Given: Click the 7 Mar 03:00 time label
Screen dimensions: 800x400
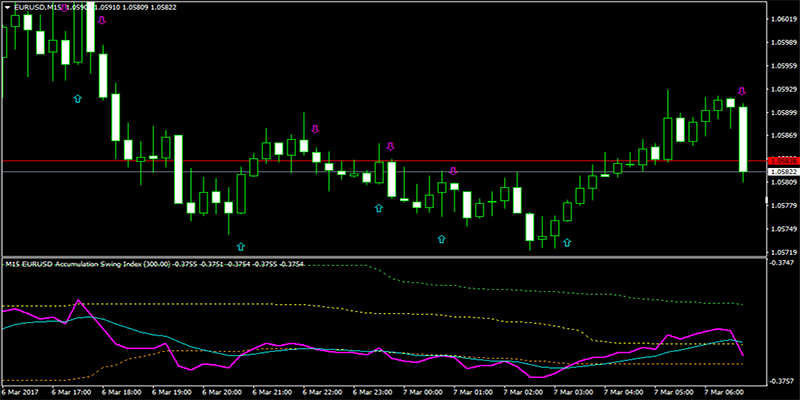Looking at the screenshot, I should pyautogui.click(x=573, y=393).
